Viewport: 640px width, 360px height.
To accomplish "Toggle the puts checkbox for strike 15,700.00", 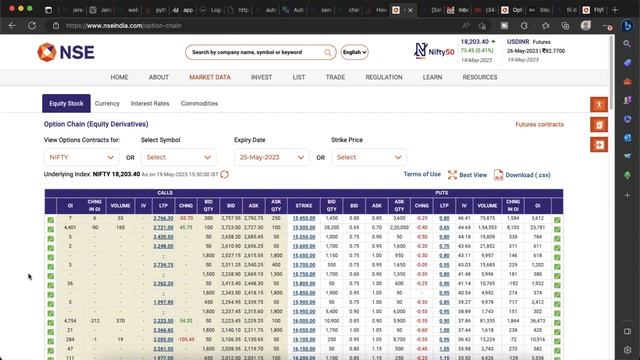I will (557, 267).
